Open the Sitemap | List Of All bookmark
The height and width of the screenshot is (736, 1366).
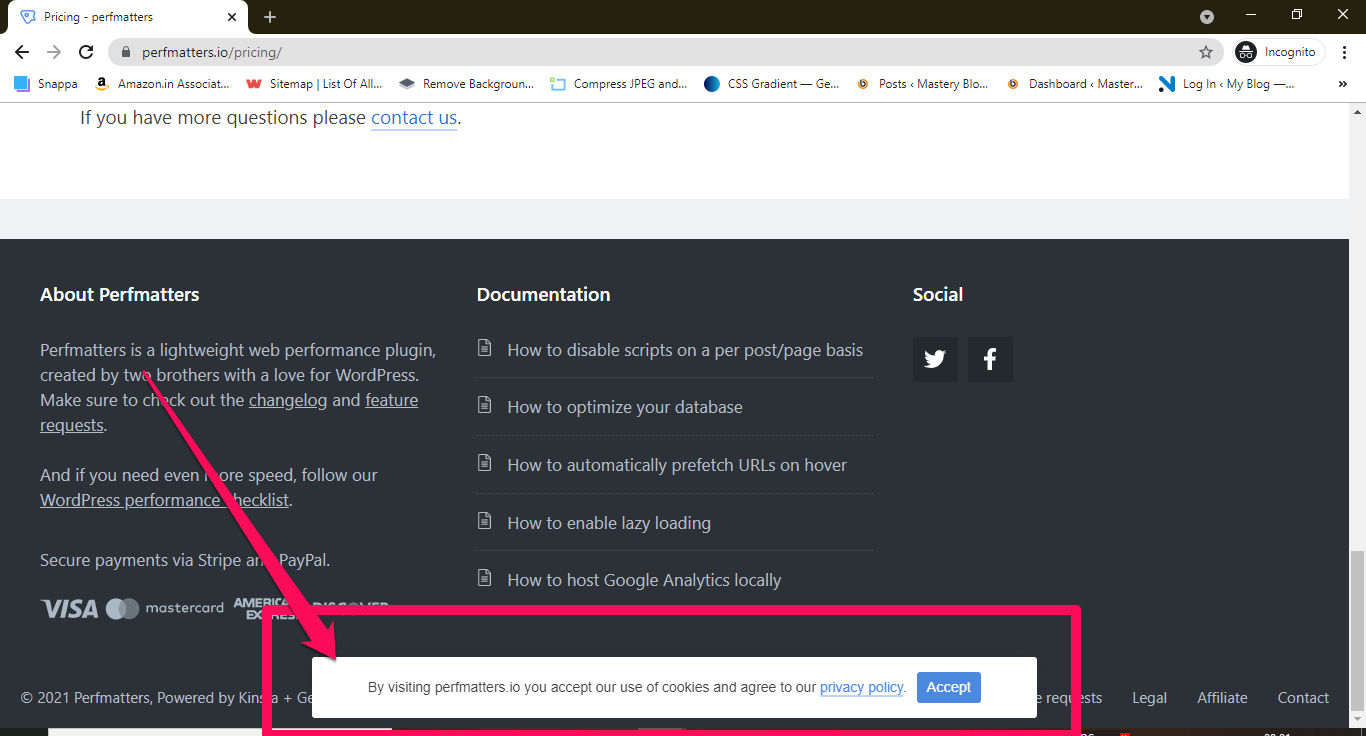click(315, 84)
